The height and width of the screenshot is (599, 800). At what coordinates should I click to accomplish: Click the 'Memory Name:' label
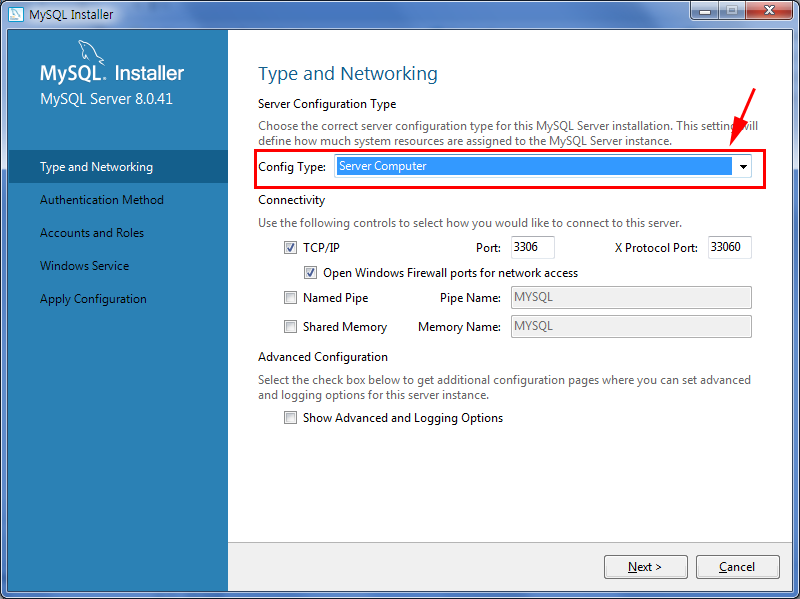point(459,327)
